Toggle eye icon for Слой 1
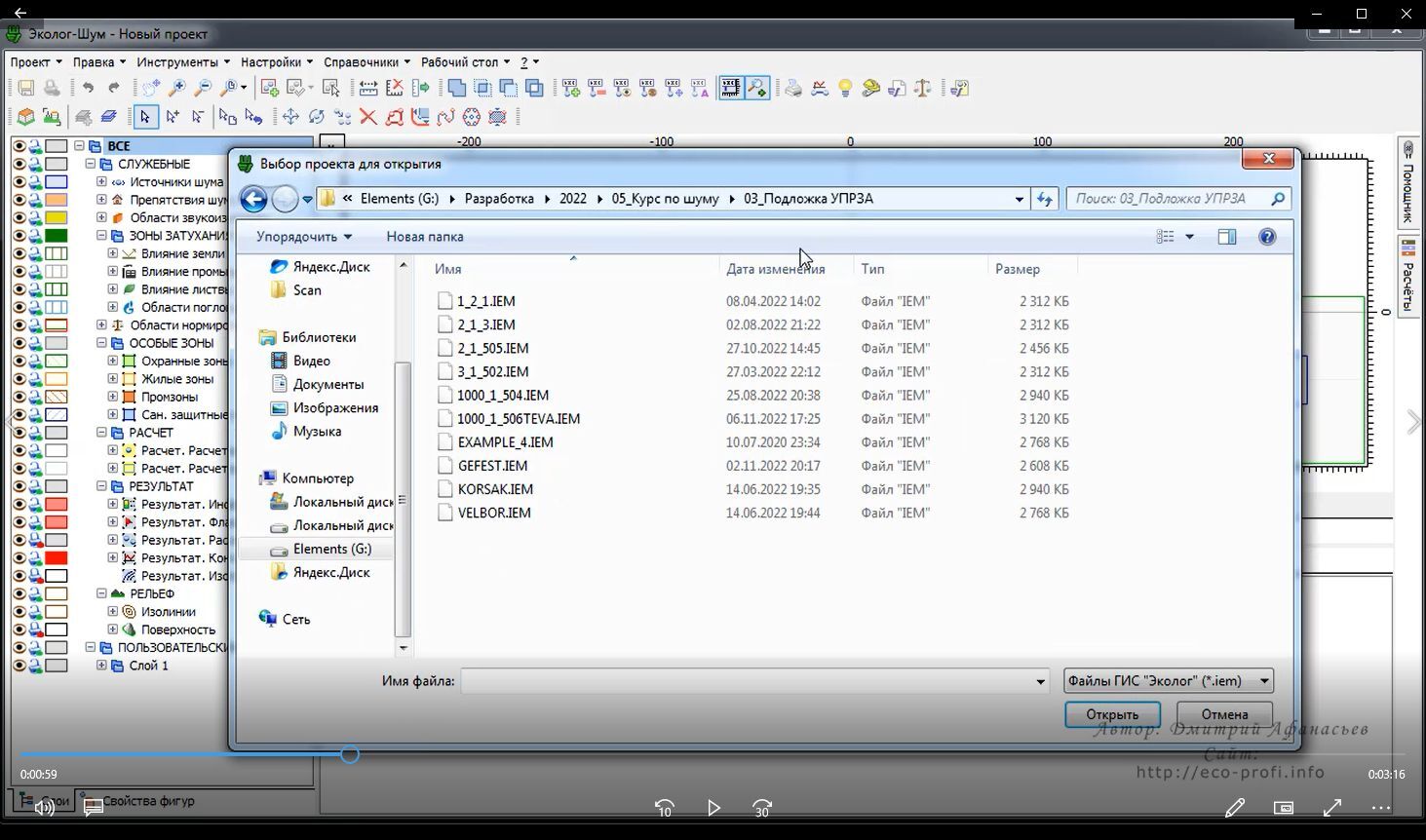Image resolution: width=1426 pixels, height=840 pixels. [19, 666]
